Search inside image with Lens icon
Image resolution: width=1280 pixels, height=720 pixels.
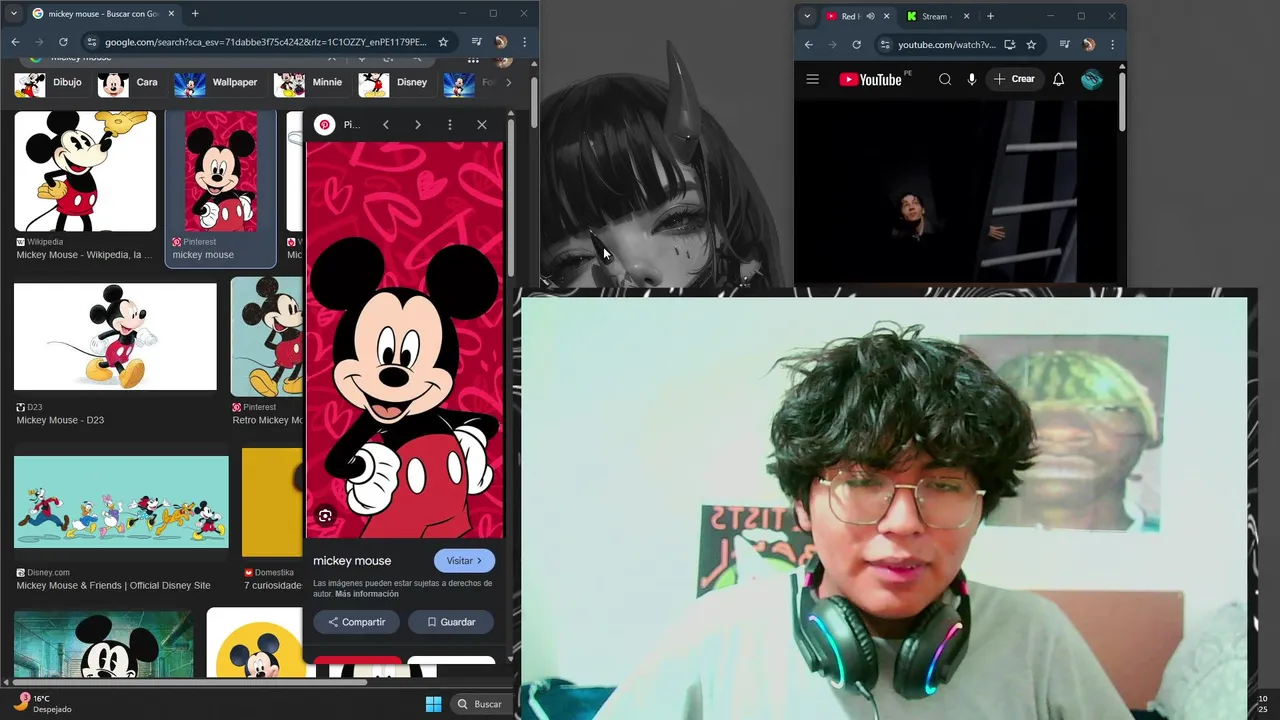click(x=325, y=516)
